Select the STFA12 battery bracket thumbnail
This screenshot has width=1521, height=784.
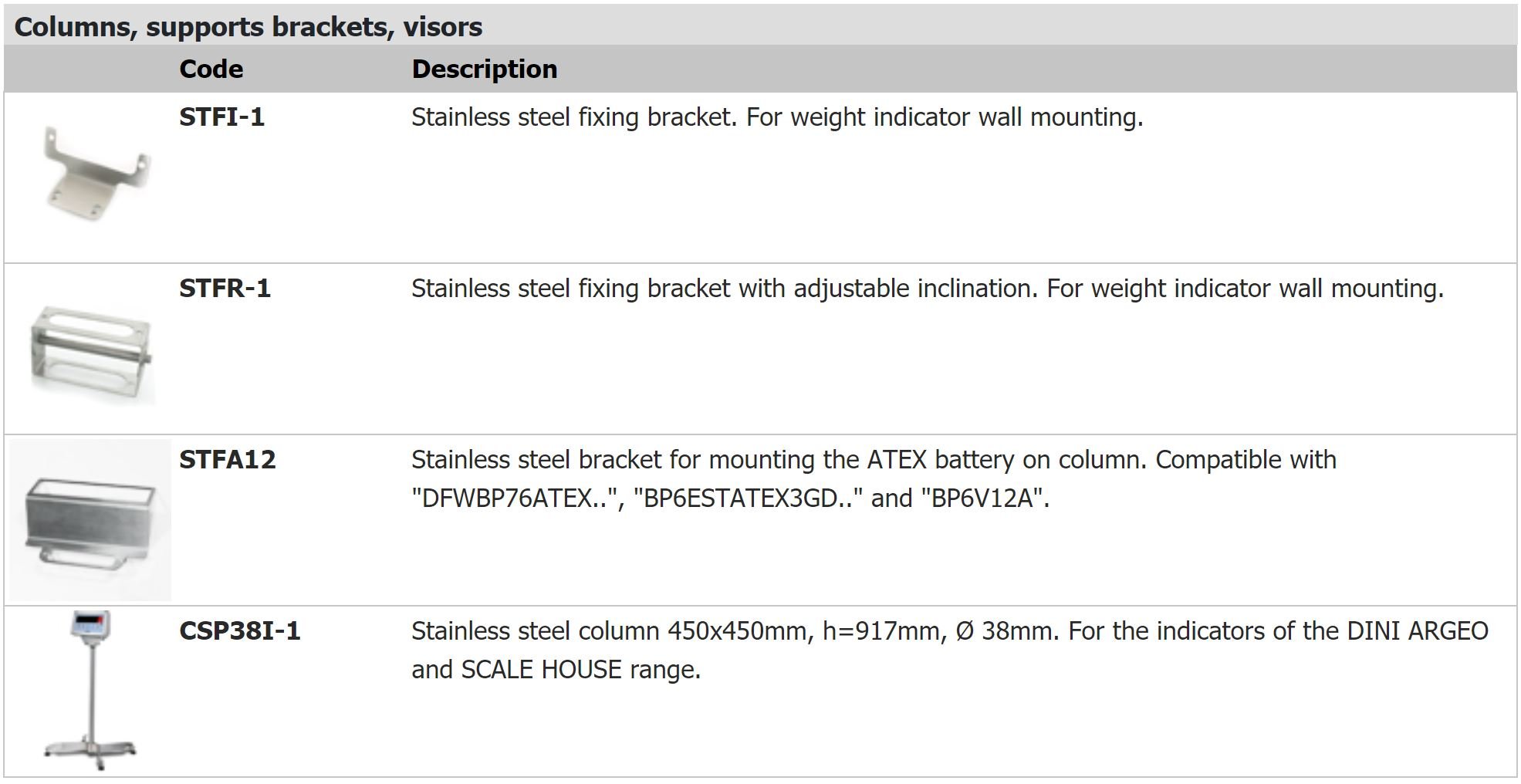(90, 520)
